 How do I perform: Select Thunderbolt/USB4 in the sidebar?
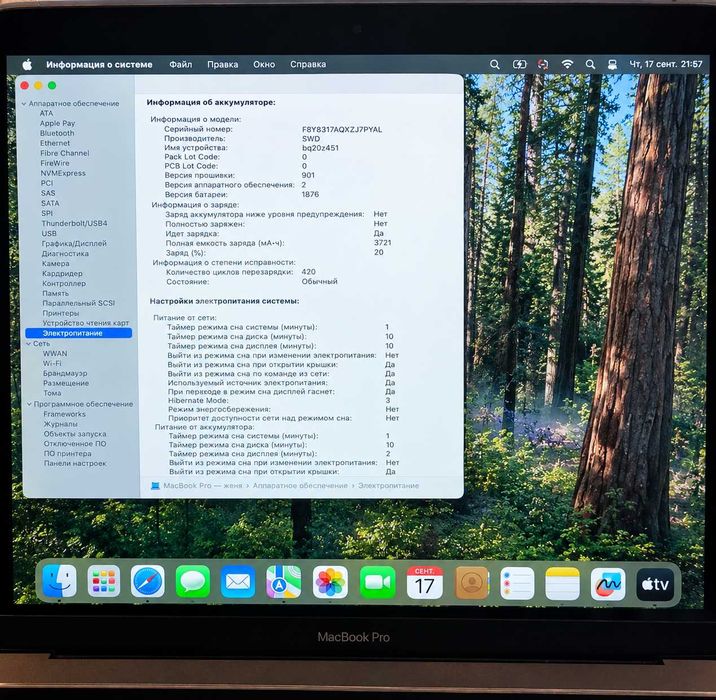pyautogui.click(x=74, y=223)
